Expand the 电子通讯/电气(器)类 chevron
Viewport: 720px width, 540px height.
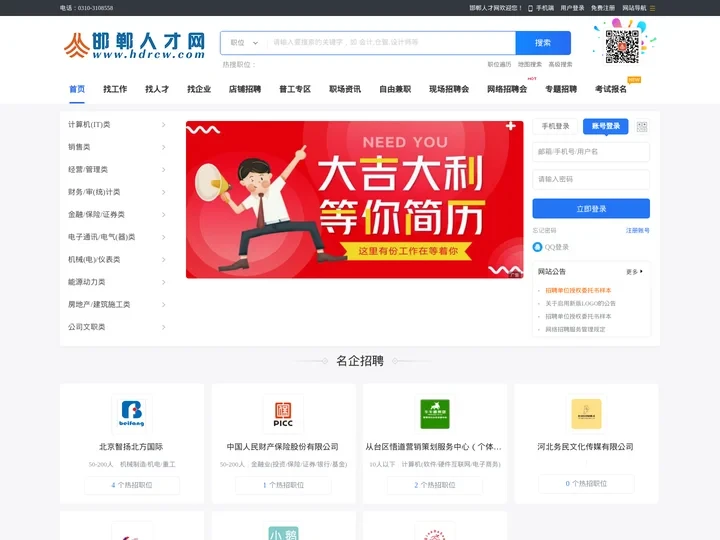tap(163, 237)
